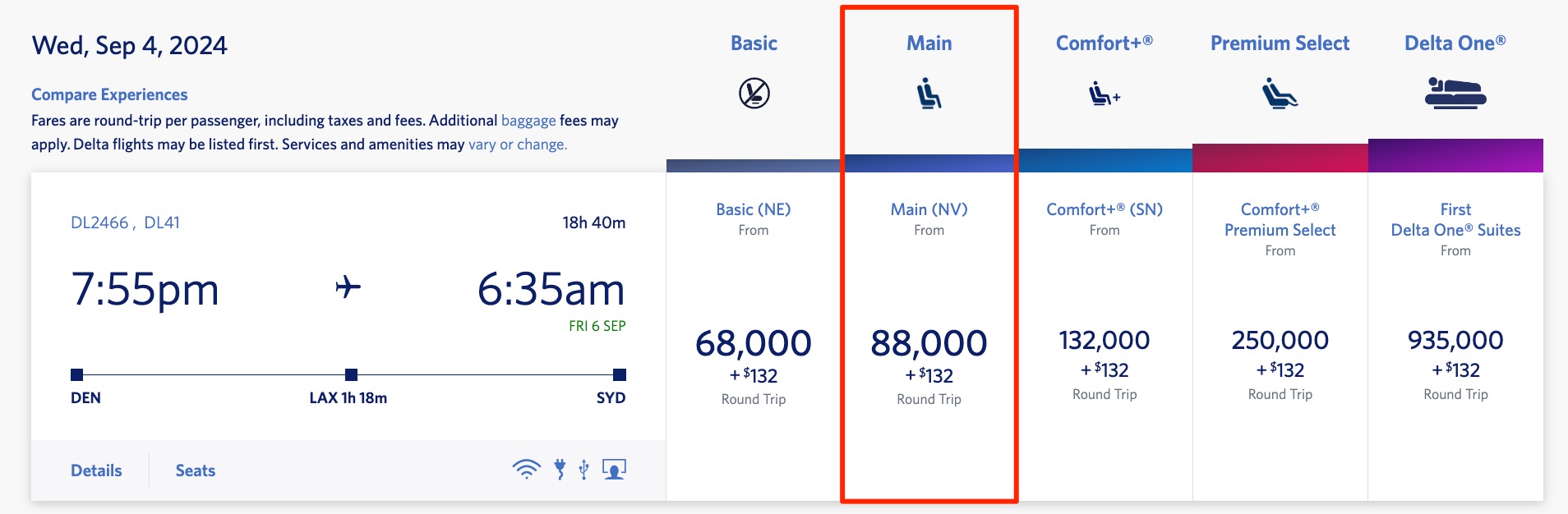Open the baggage fees link
Viewport: 1568px width, 514px height.
tap(528, 121)
